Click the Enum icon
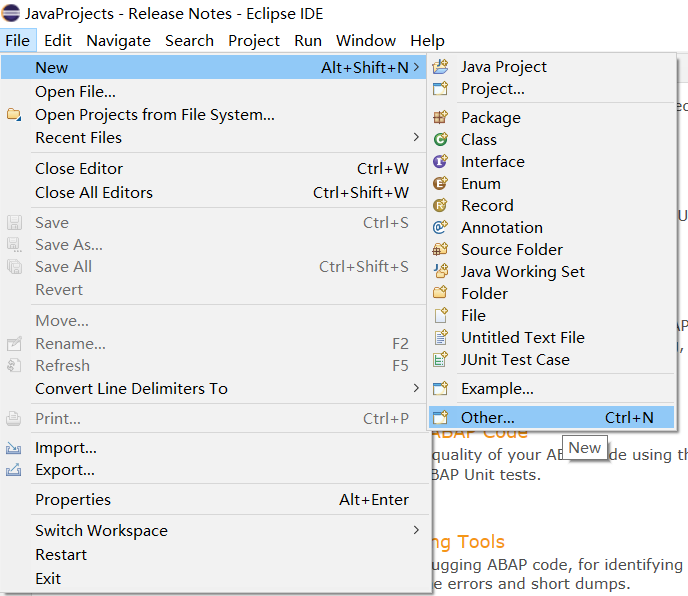The image size is (688, 596). (441, 183)
